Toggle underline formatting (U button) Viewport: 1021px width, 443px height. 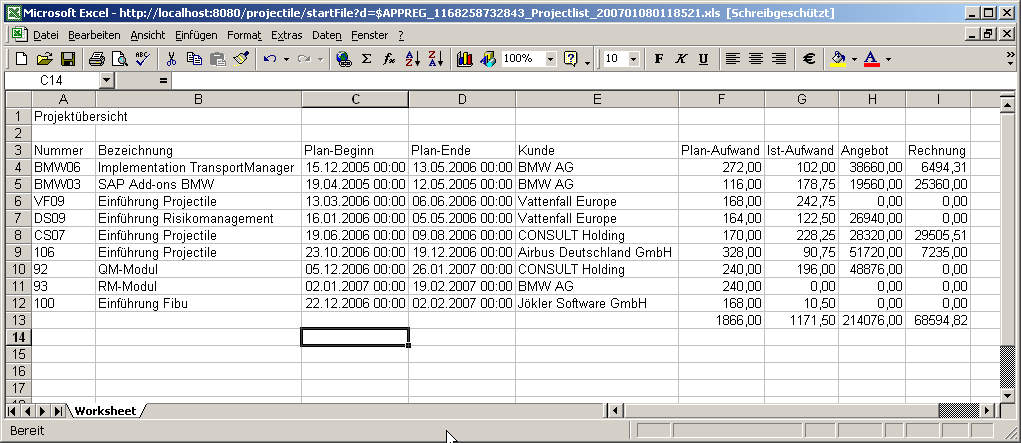(x=703, y=59)
